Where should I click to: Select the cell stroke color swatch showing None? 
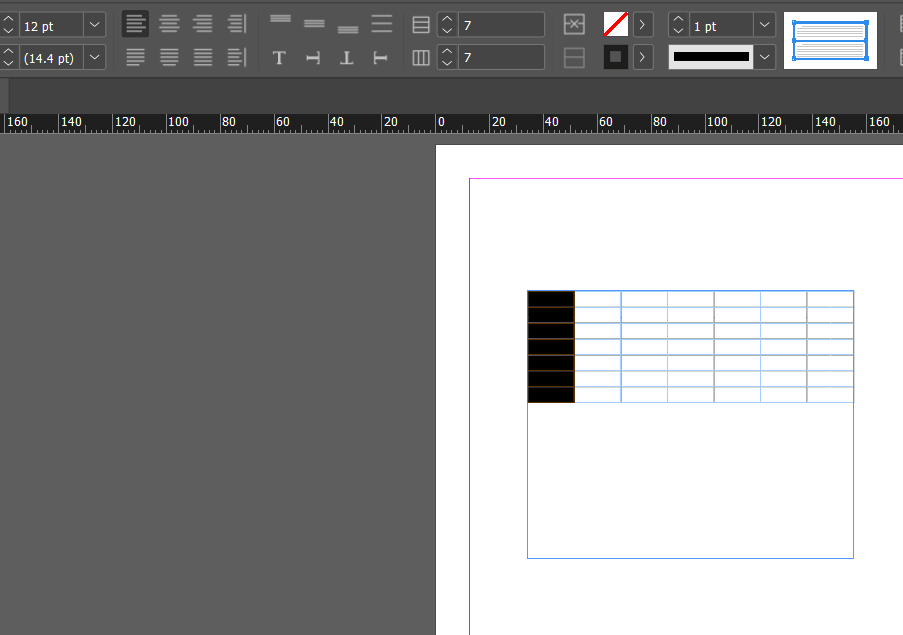615,24
